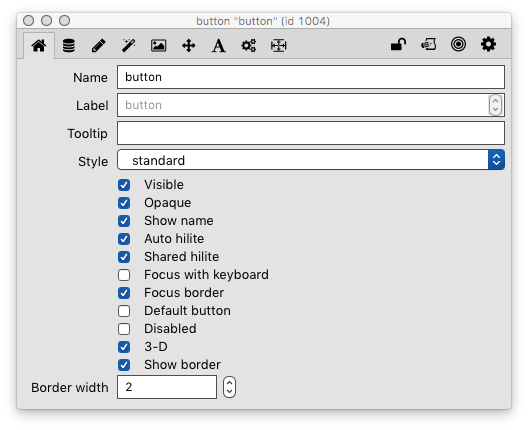528x430 pixels.
Task: Toggle the Show name checkbox
Action: [x=124, y=221]
